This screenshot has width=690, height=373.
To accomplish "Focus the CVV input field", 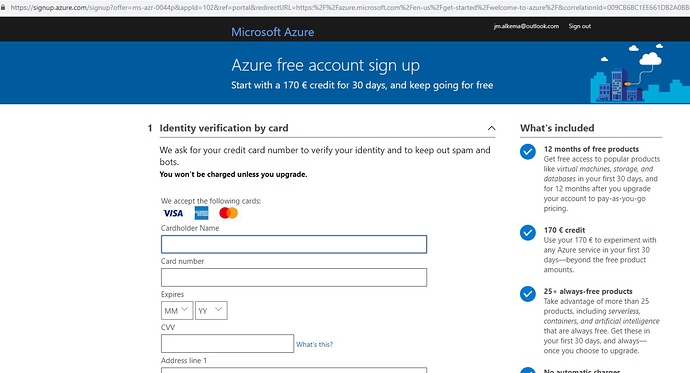I will (228, 344).
